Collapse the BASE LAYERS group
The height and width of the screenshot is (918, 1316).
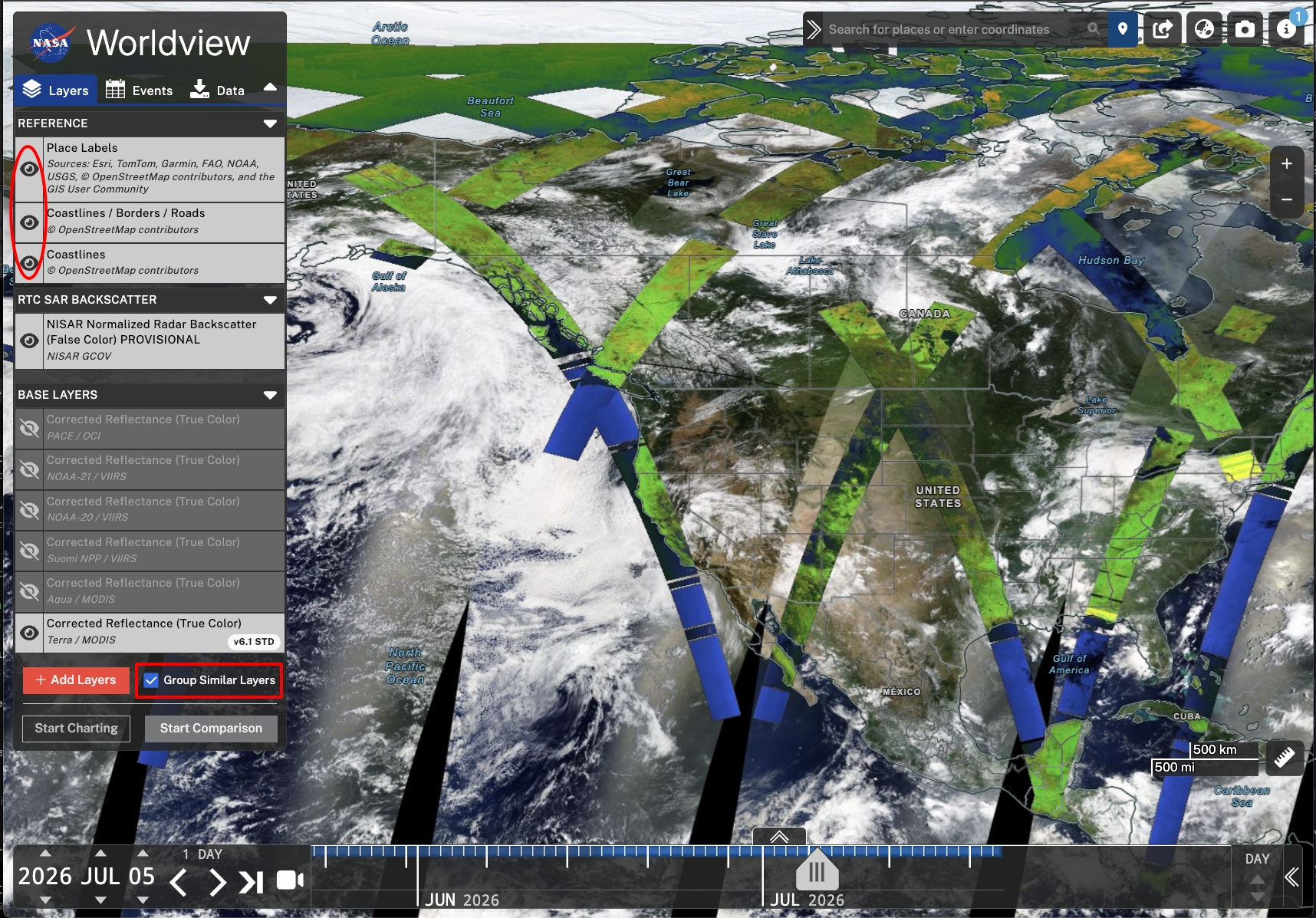point(270,395)
